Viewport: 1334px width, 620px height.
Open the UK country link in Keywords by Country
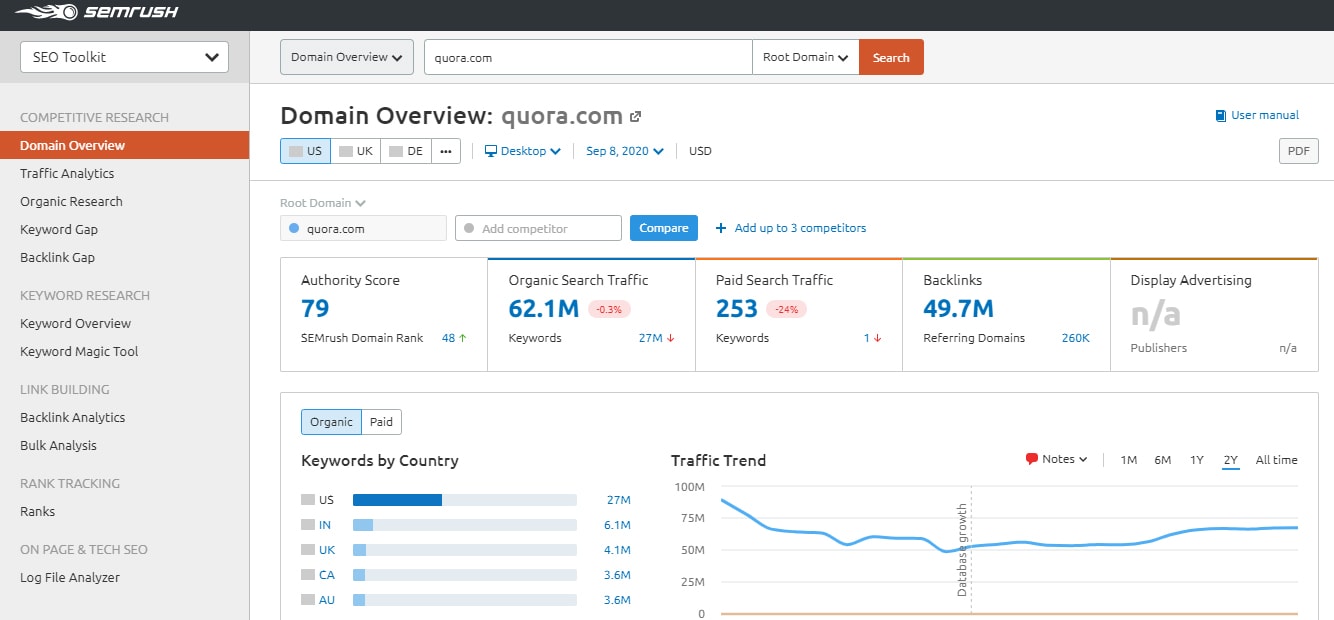pos(327,550)
